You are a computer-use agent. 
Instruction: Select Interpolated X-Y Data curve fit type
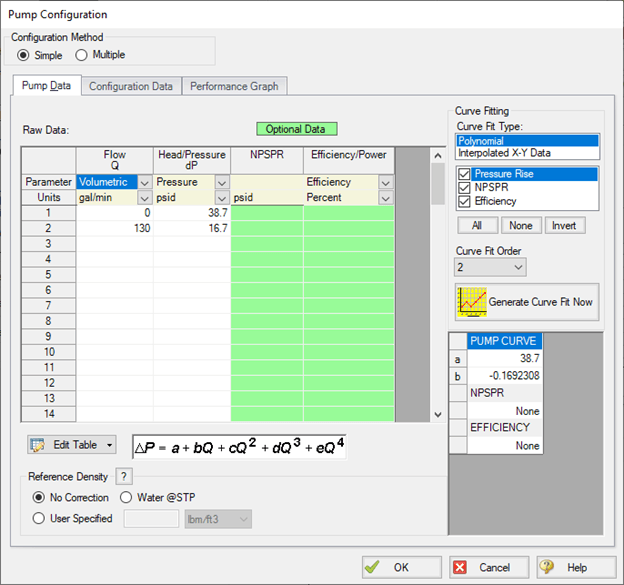coord(504,153)
